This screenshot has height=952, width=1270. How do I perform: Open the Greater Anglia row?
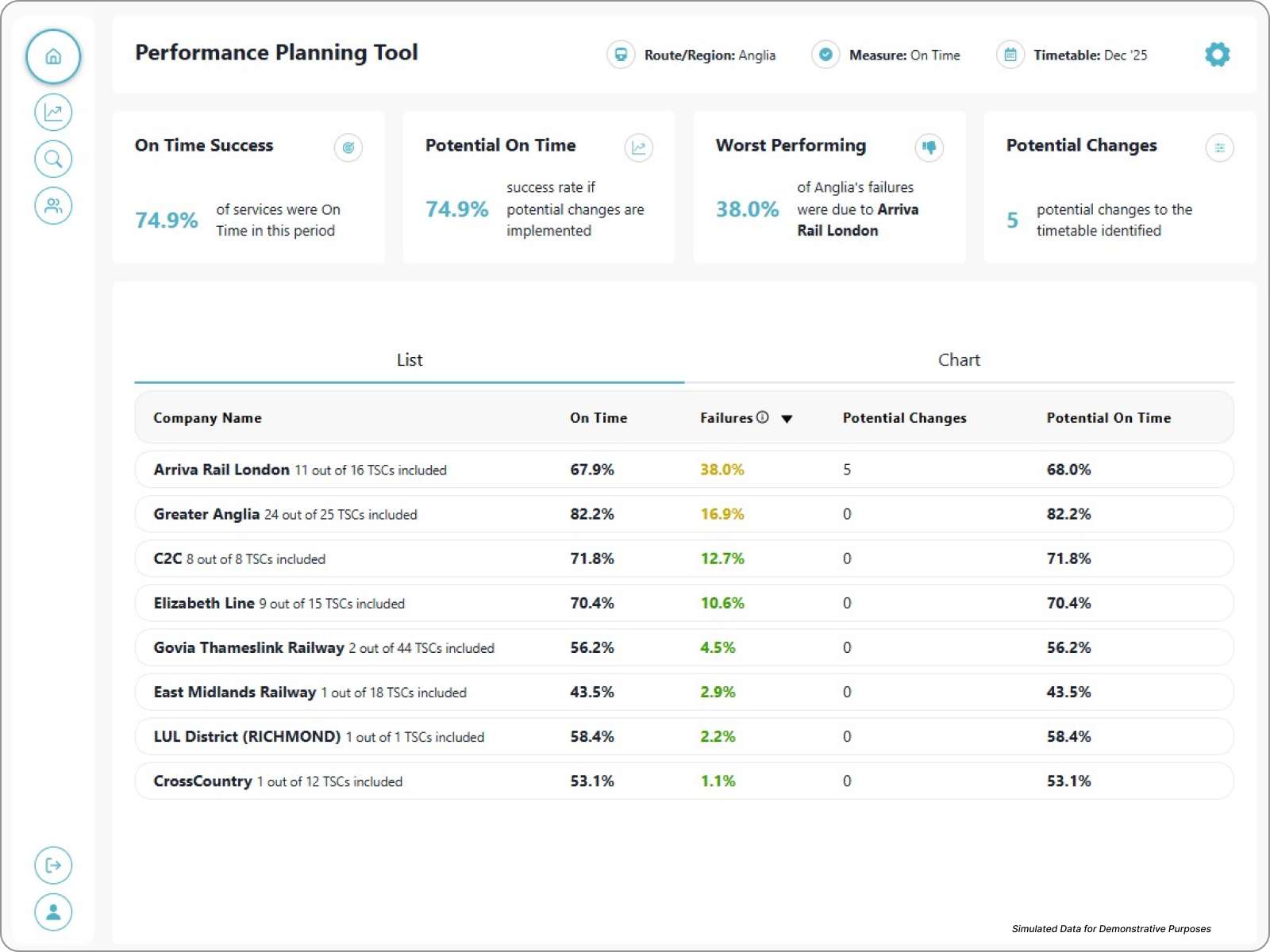click(x=684, y=514)
